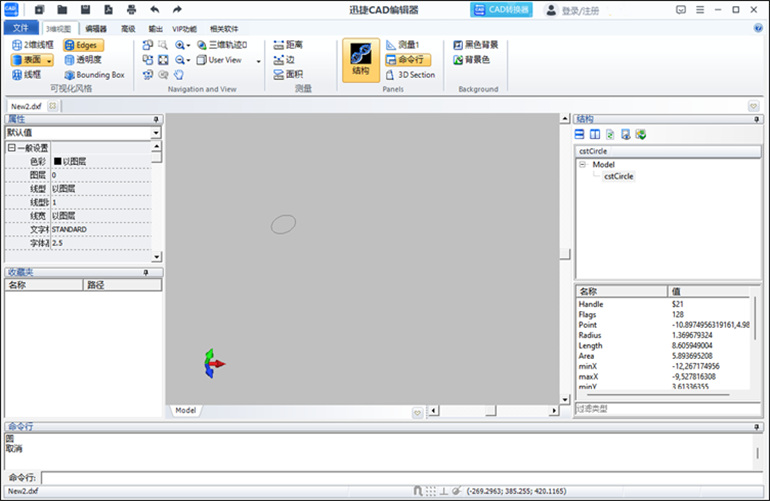770x501 pixels.
Task: Switch to the 编辑器 ribbon tab
Action: pyautogui.click(x=96, y=29)
